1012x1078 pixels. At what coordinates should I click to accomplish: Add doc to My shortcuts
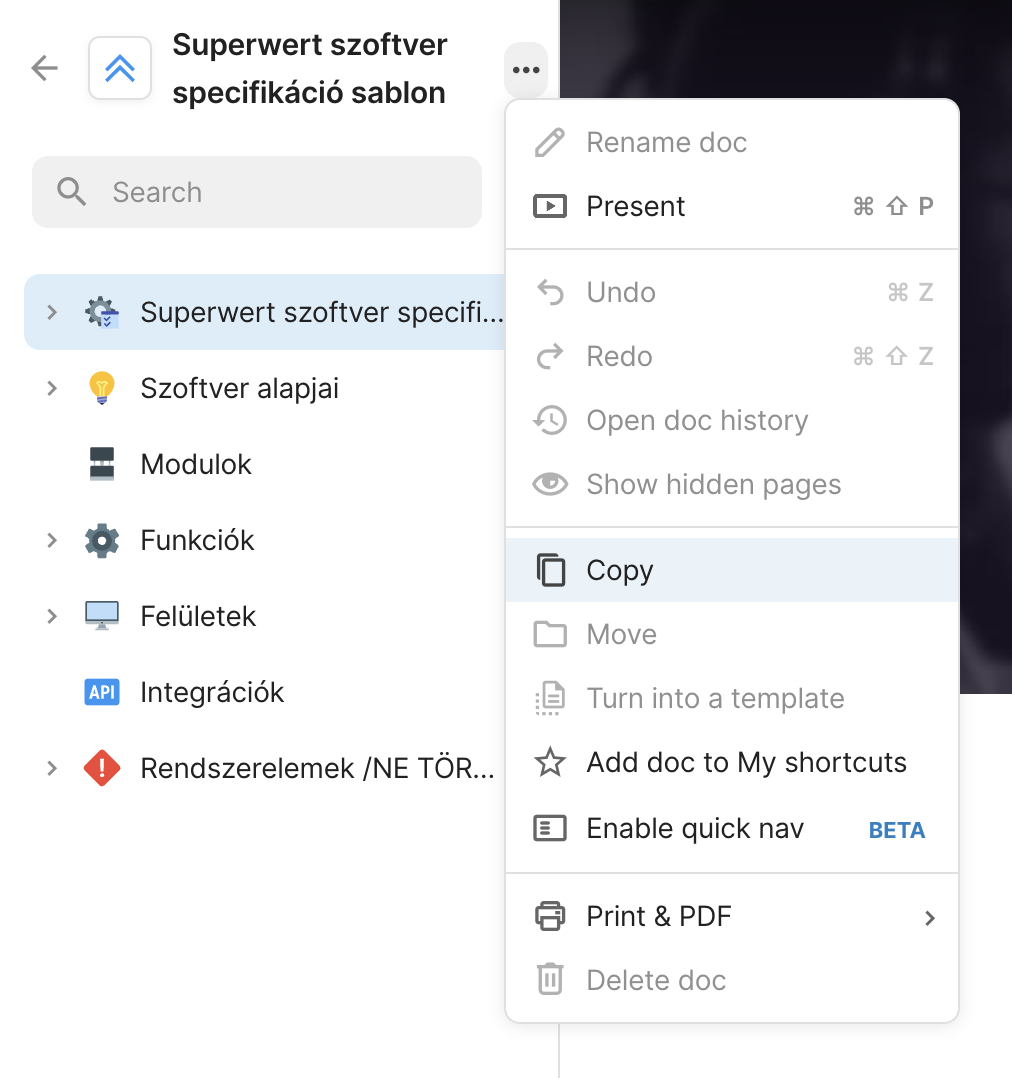click(746, 762)
